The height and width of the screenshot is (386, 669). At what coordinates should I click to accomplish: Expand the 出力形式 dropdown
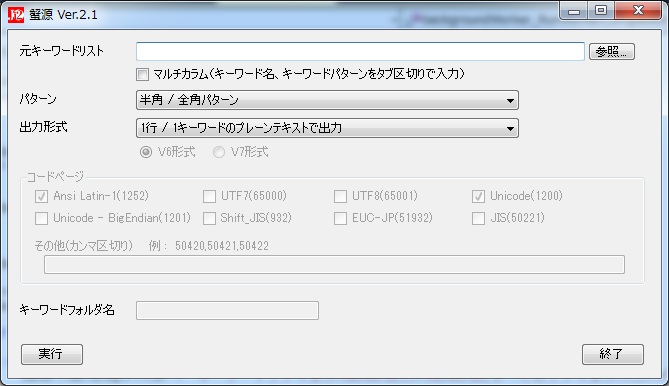327,128
